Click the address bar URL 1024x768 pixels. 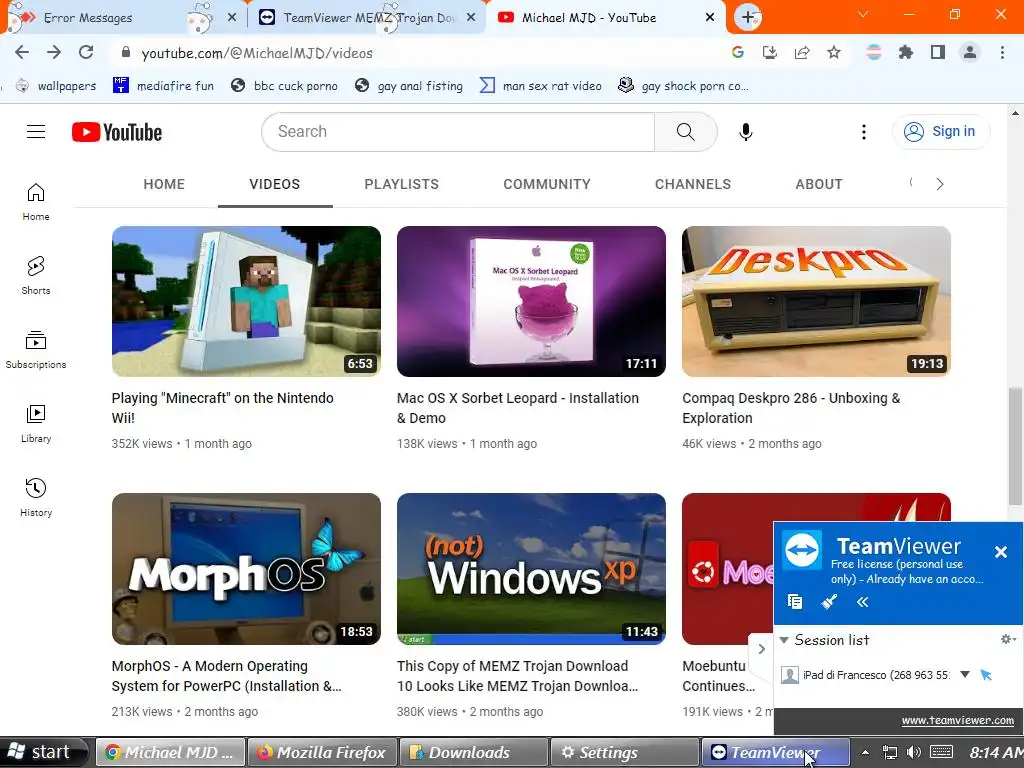257,53
